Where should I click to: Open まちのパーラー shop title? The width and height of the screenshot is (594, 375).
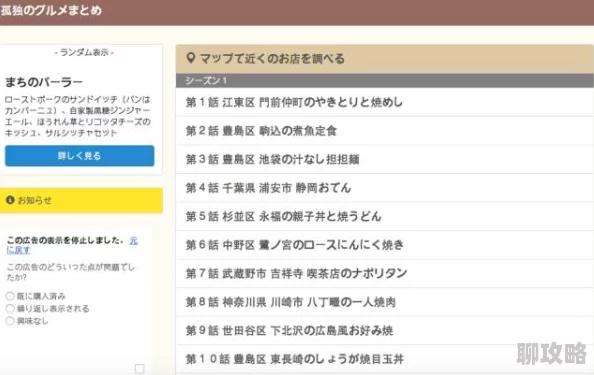(44, 82)
